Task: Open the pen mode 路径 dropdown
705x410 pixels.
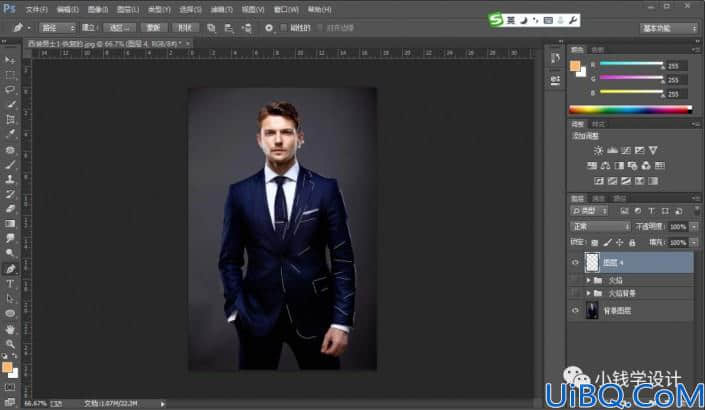Action: pos(58,28)
